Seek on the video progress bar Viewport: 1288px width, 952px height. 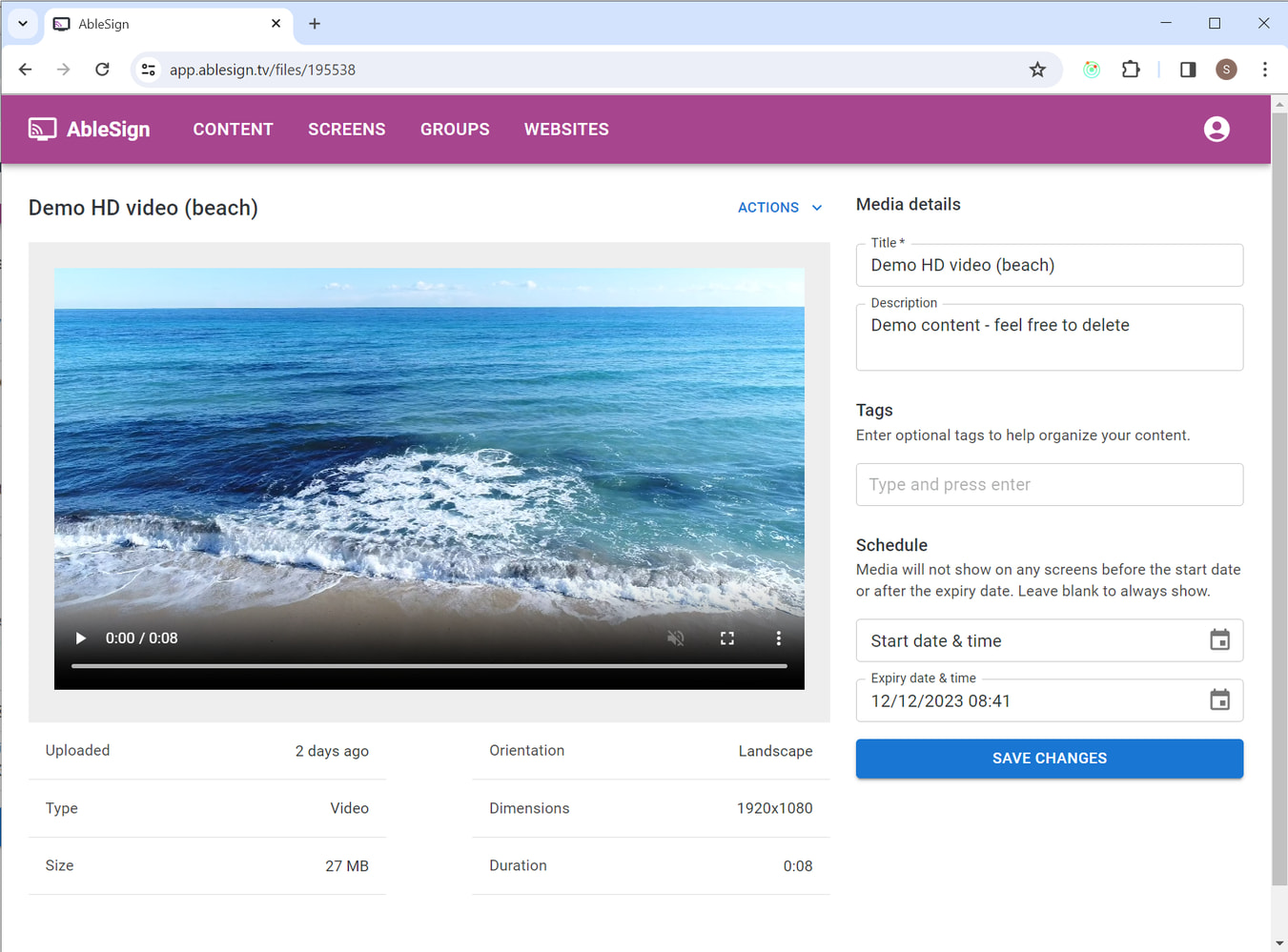429,665
